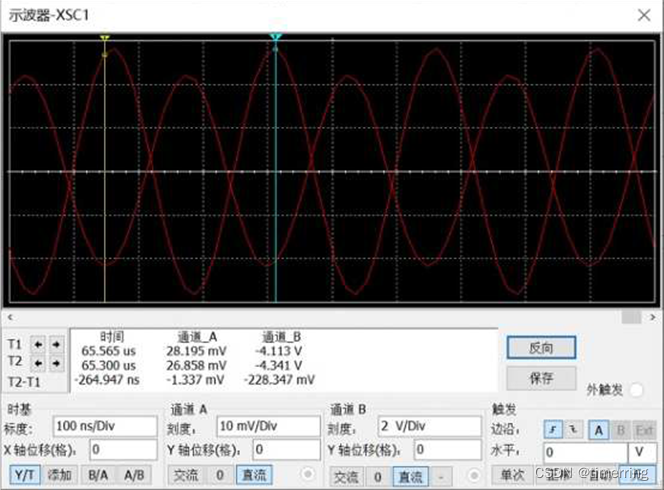The image size is (664, 490).
Task: Click Channel A radio indicator
Action: click(307, 474)
